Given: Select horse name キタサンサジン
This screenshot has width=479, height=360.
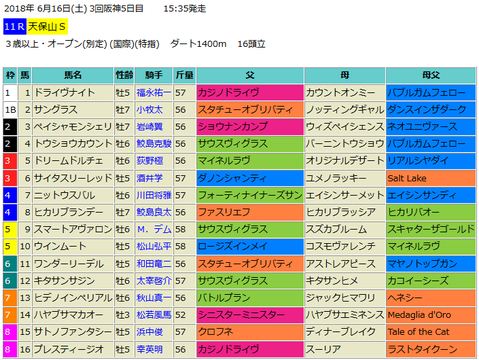Looking at the screenshot, I should tap(65, 281).
